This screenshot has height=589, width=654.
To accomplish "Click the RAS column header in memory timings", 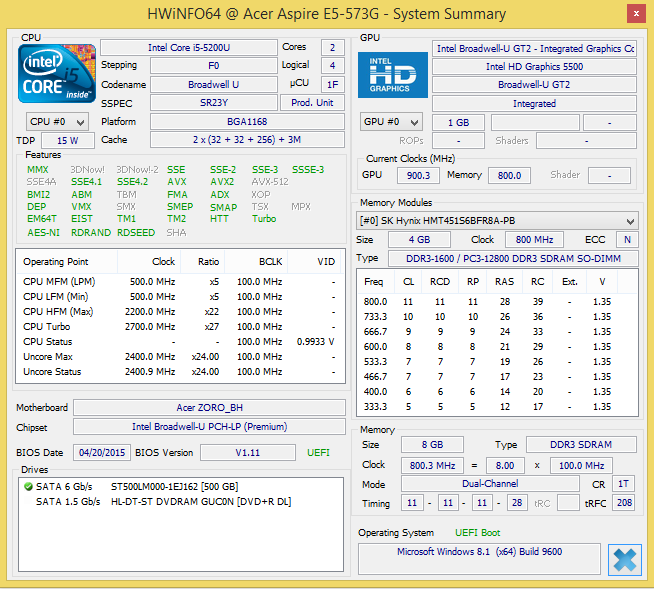I will coord(505,282).
